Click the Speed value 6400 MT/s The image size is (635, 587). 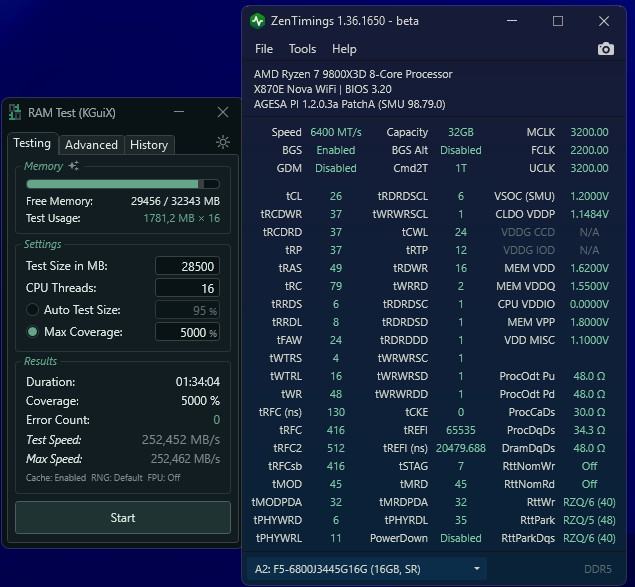pos(336,132)
